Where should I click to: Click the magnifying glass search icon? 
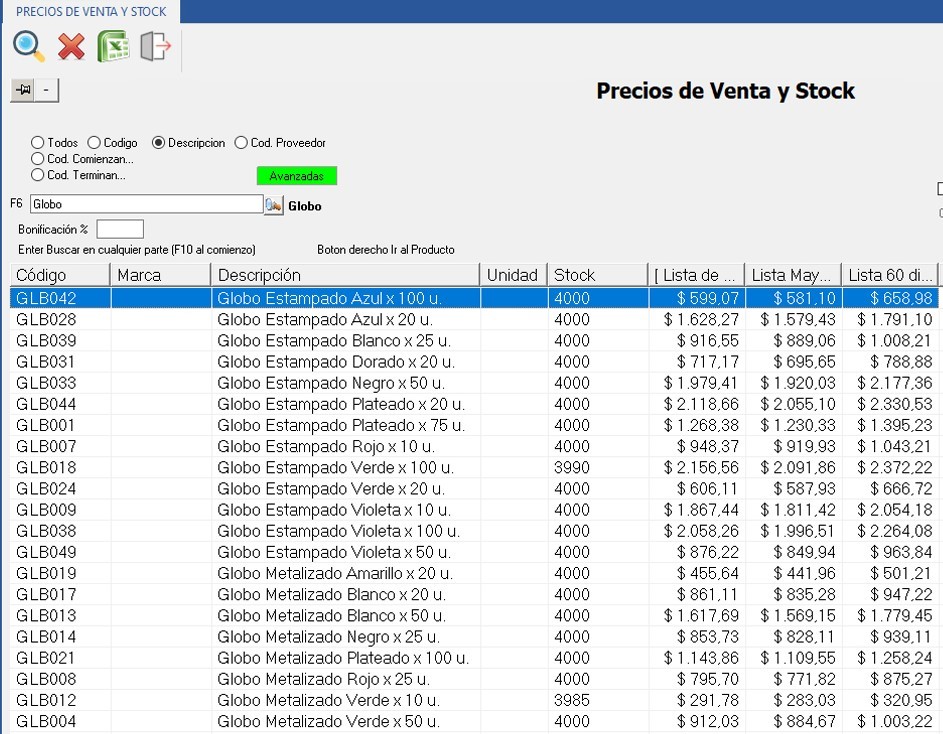28,46
